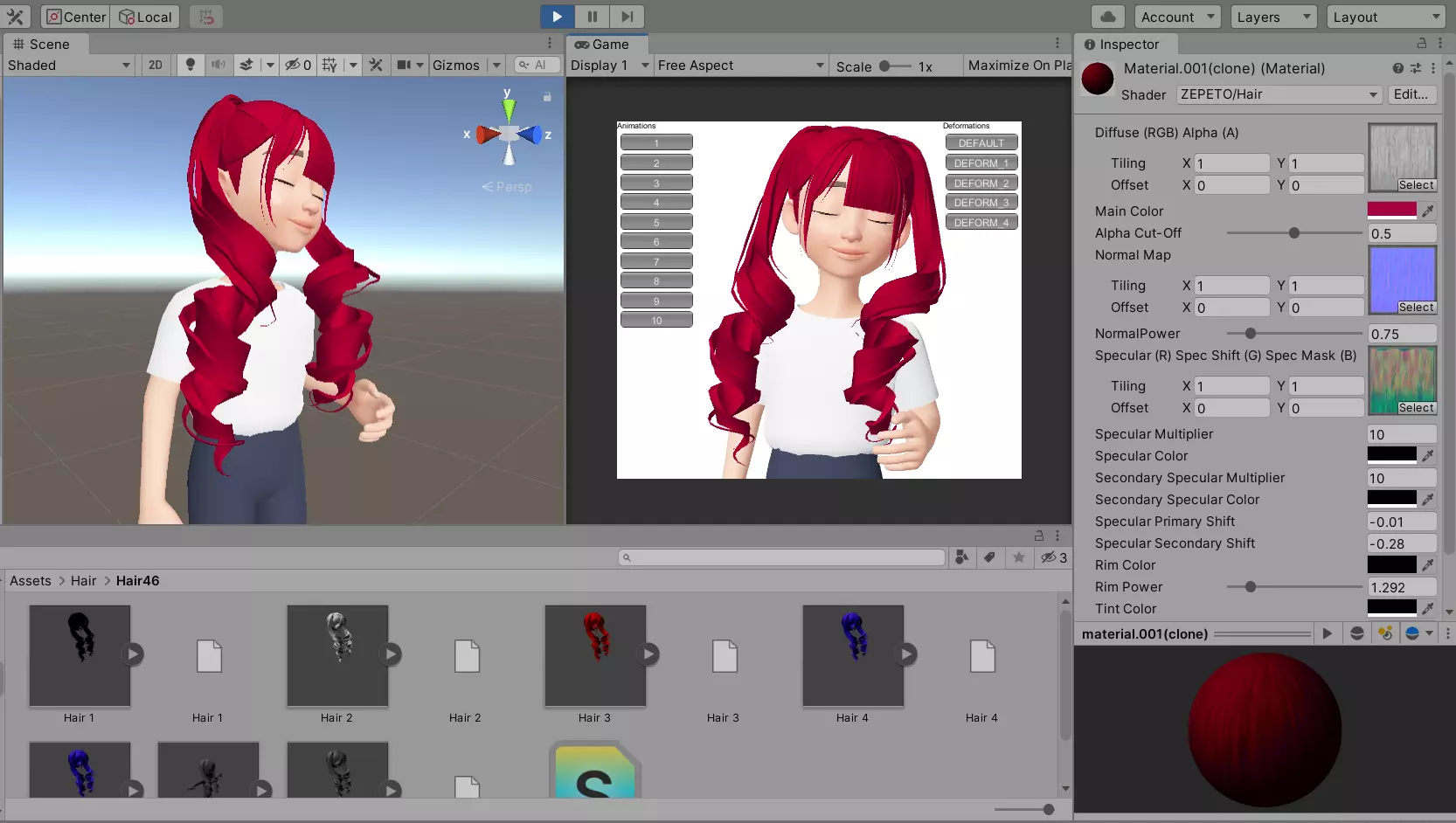Adjust the NormalPower slider
1456x823 pixels.
(x=1294, y=334)
